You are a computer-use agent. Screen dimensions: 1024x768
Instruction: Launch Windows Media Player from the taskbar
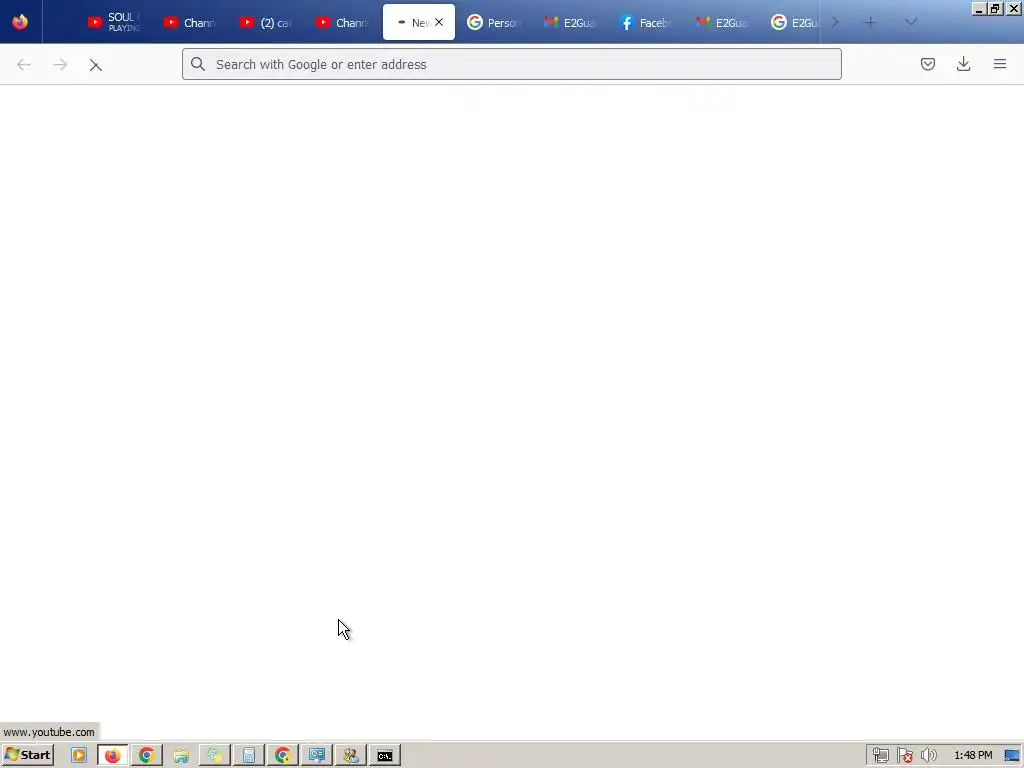tap(79, 755)
